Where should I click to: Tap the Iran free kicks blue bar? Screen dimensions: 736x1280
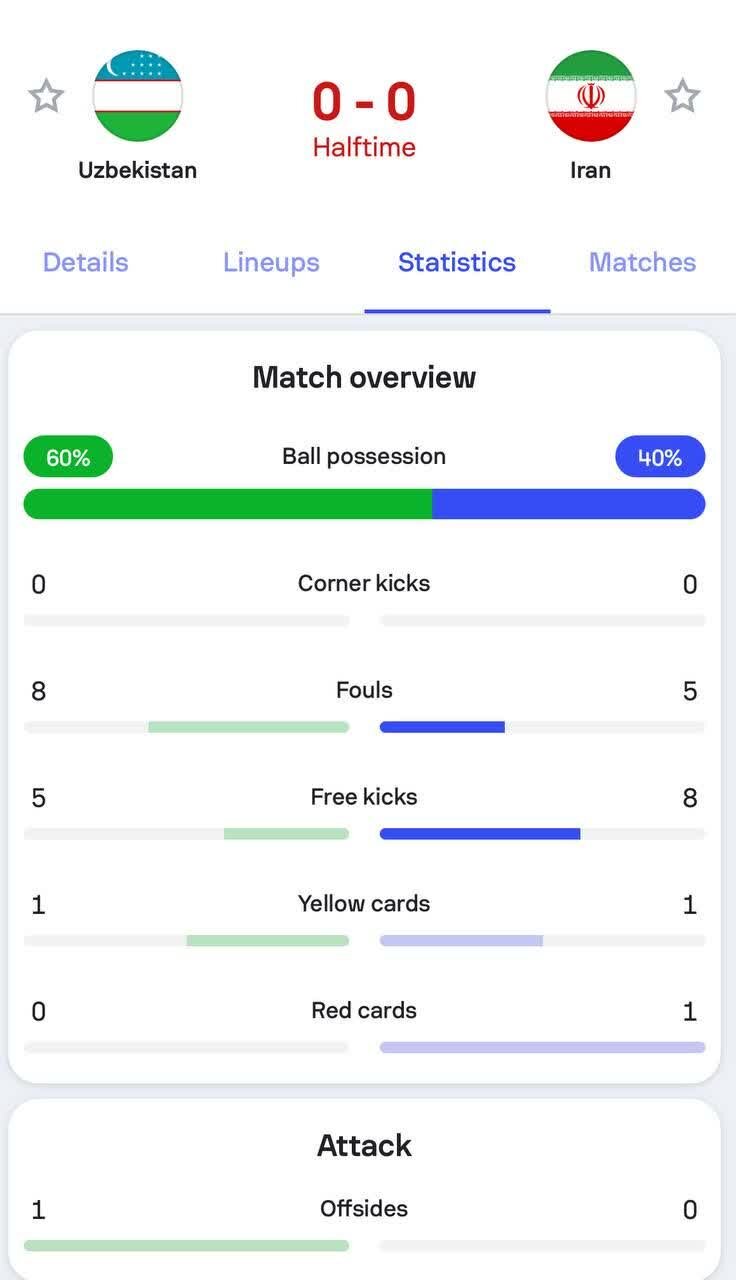480,834
